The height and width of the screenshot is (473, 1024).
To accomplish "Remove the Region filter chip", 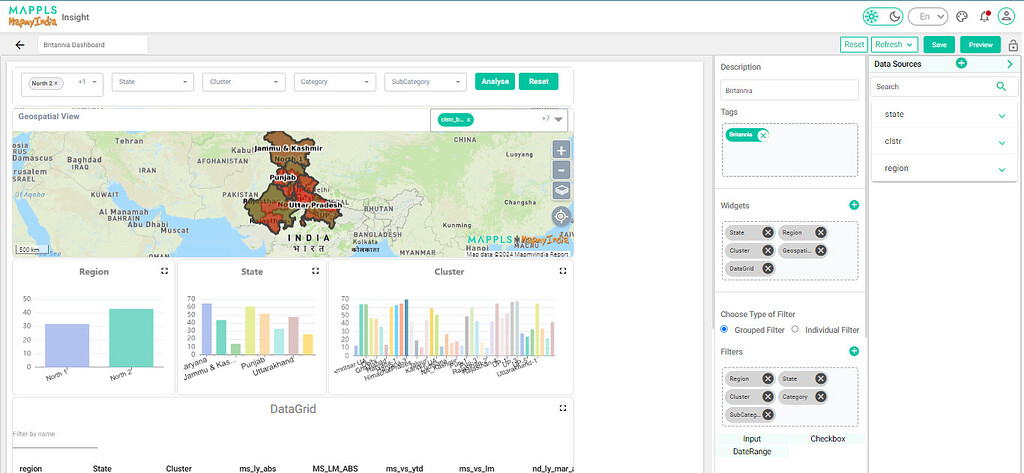I will [767, 379].
